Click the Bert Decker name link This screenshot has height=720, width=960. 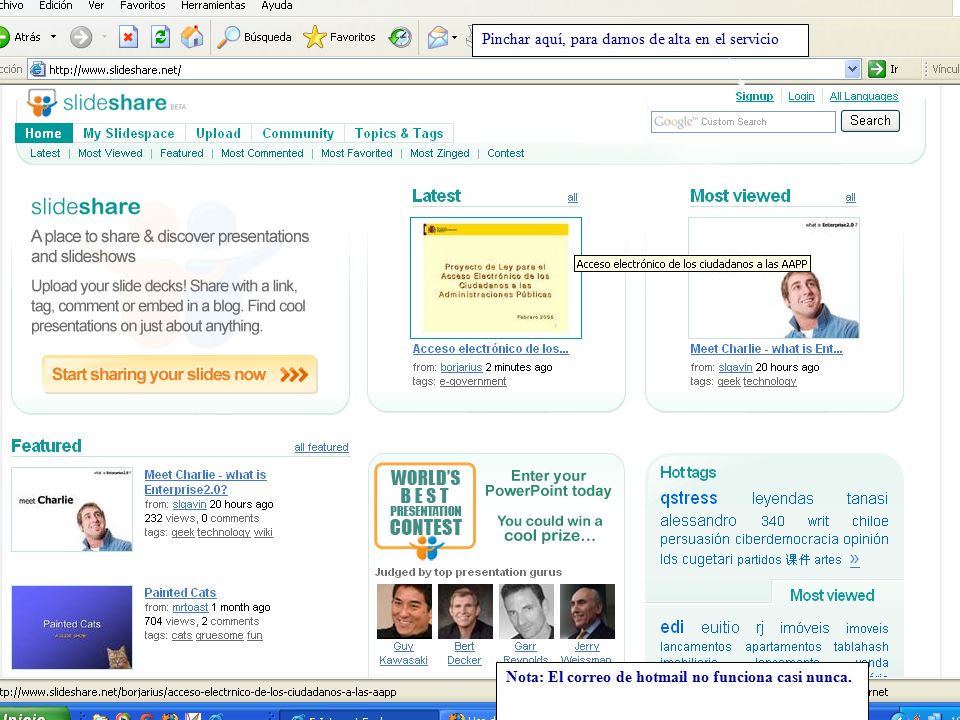coord(464,653)
